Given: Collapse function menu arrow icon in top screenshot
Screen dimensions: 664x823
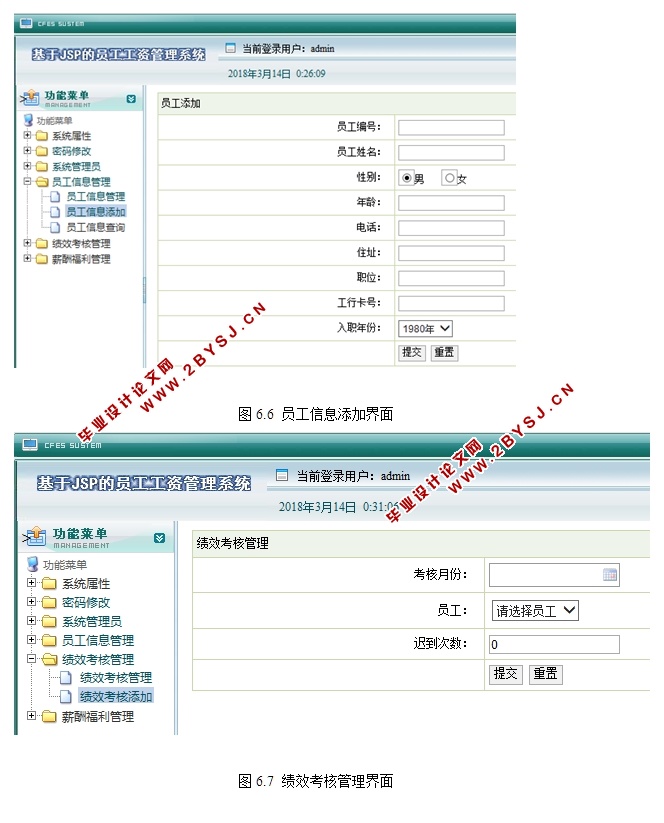Looking at the screenshot, I should click(131, 99).
